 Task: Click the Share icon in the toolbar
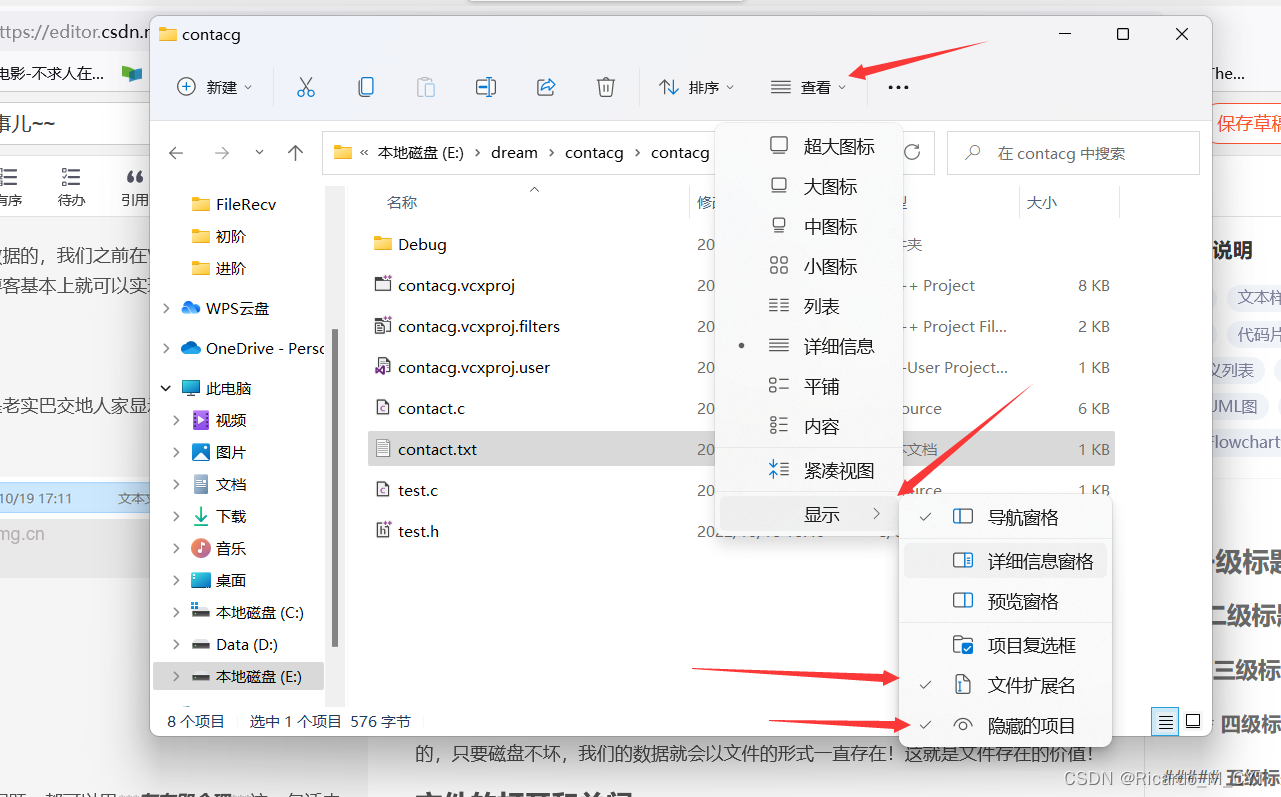tap(546, 87)
